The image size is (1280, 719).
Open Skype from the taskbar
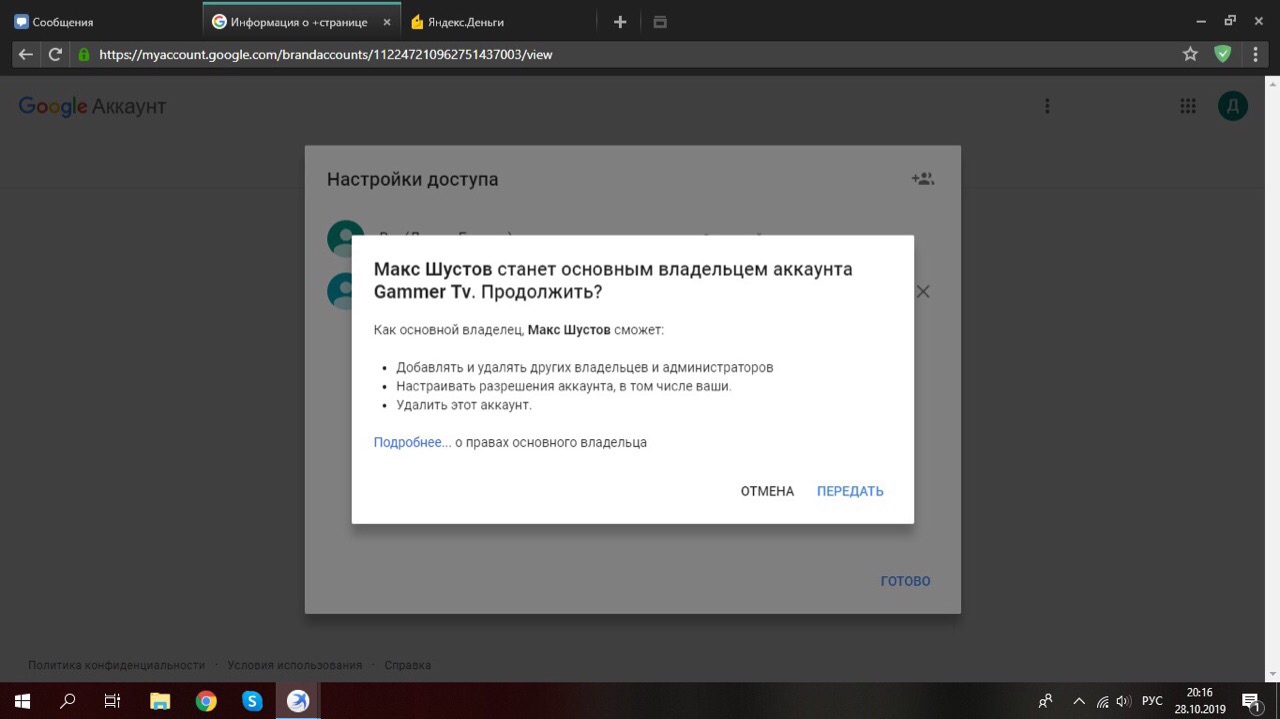click(252, 701)
